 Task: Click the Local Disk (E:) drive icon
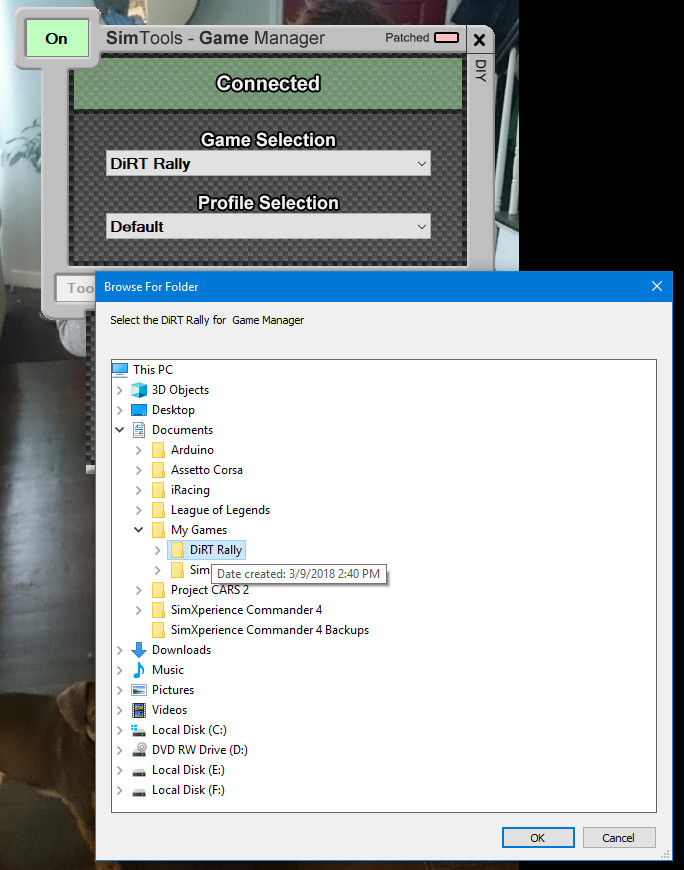(139, 771)
